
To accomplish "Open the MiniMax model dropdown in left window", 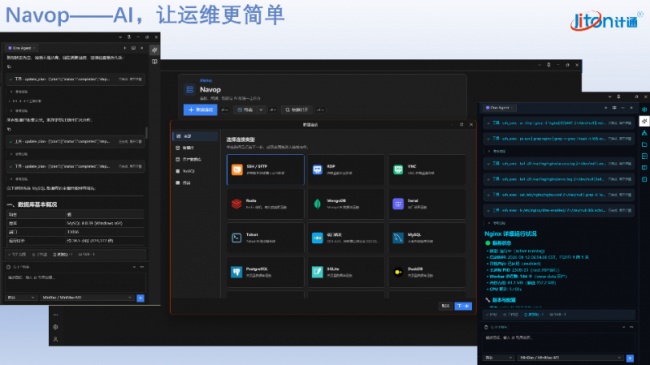I will coord(87,298).
